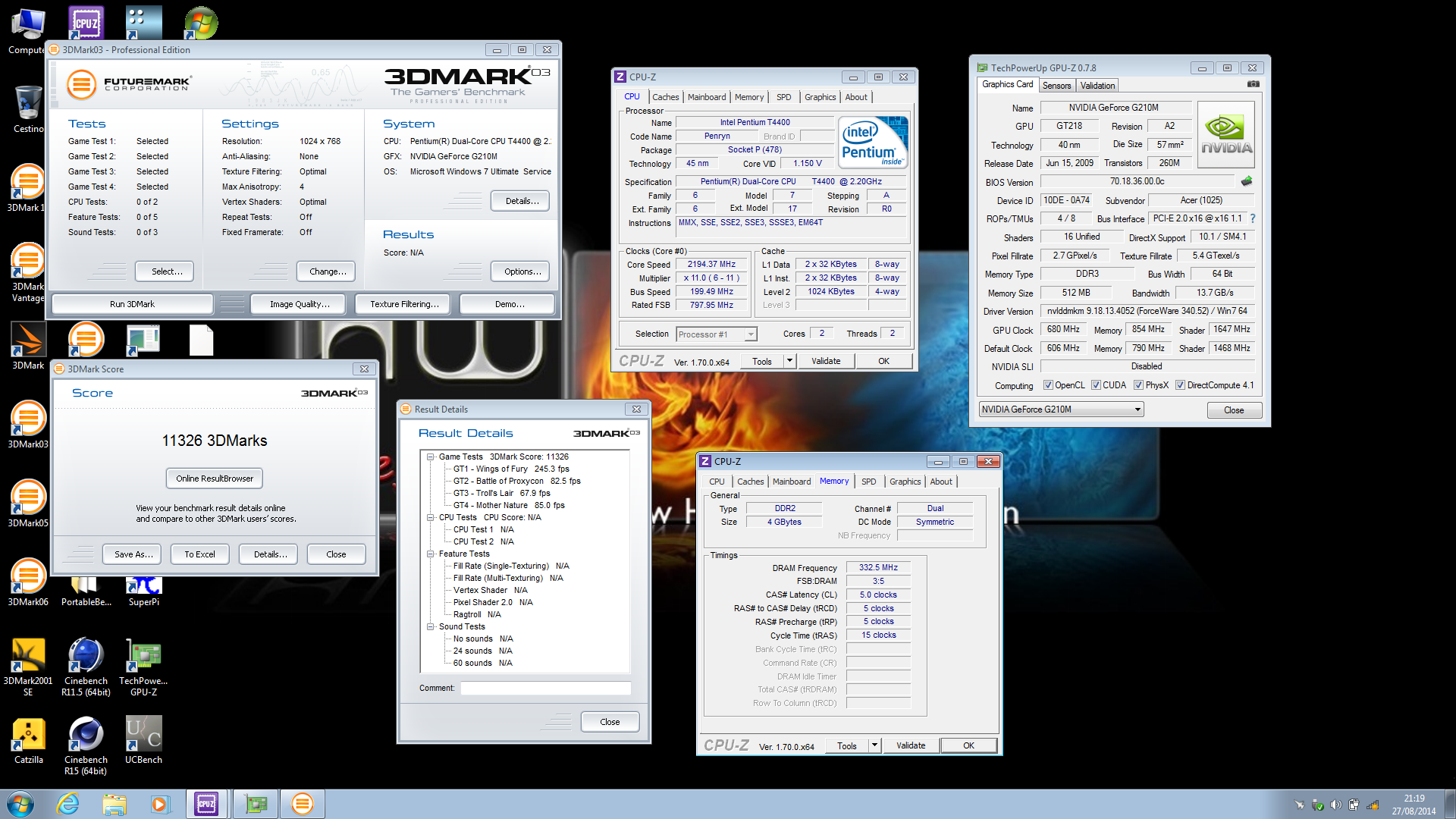
Task: Open About tab in top CPU-Z window
Action: click(856, 97)
